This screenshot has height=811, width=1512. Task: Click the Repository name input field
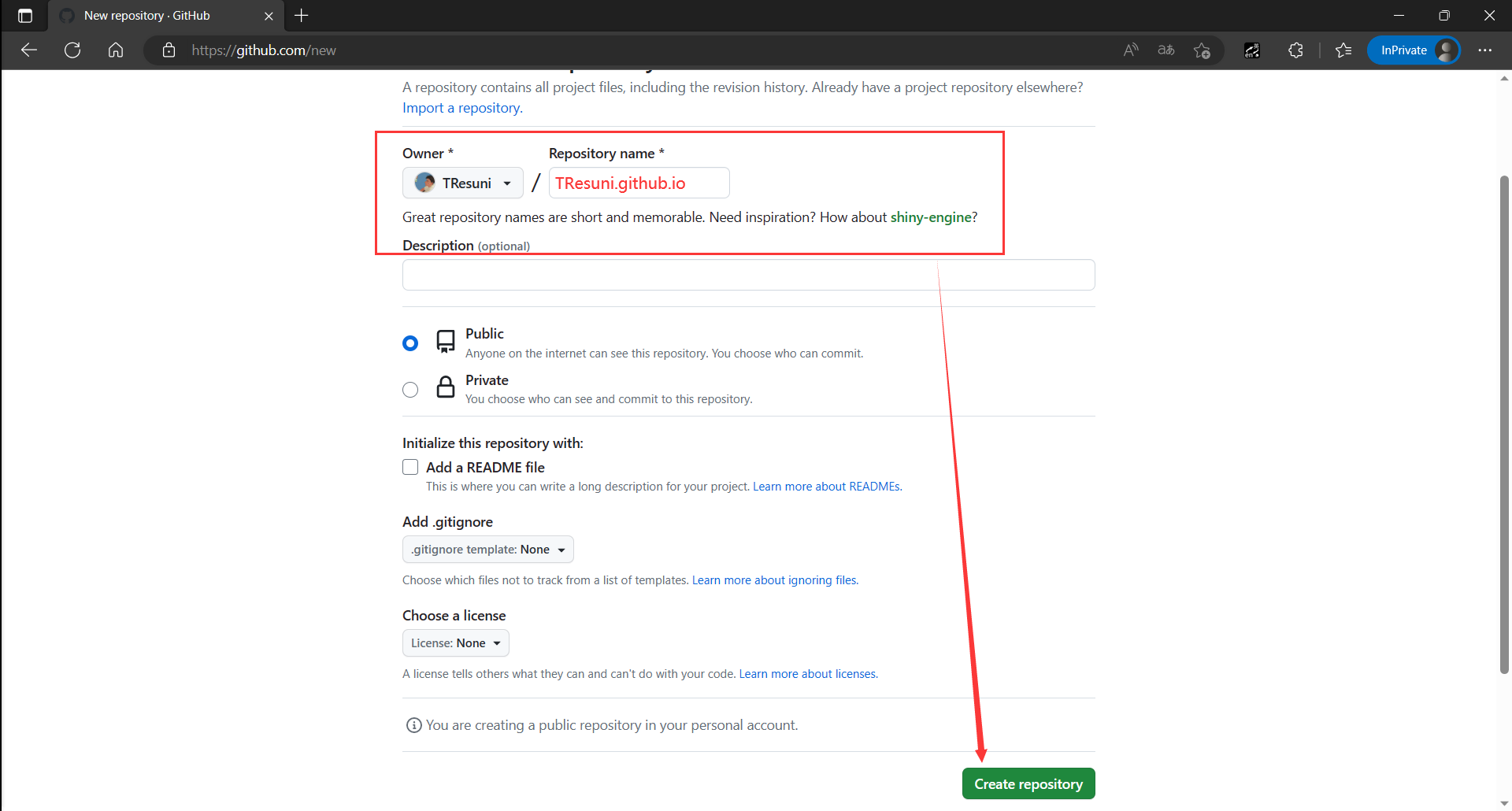point(639,183)
